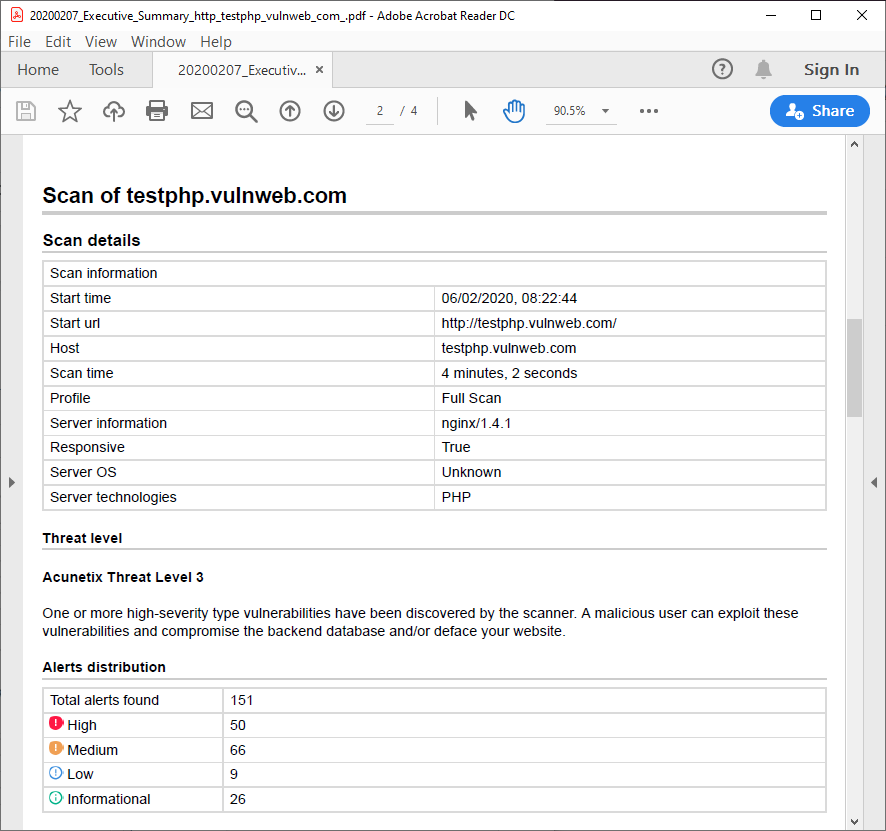Click the red High severity icon
Viewport: 886px width, 831px height.
pyautogui.click(x=56, y=723)
